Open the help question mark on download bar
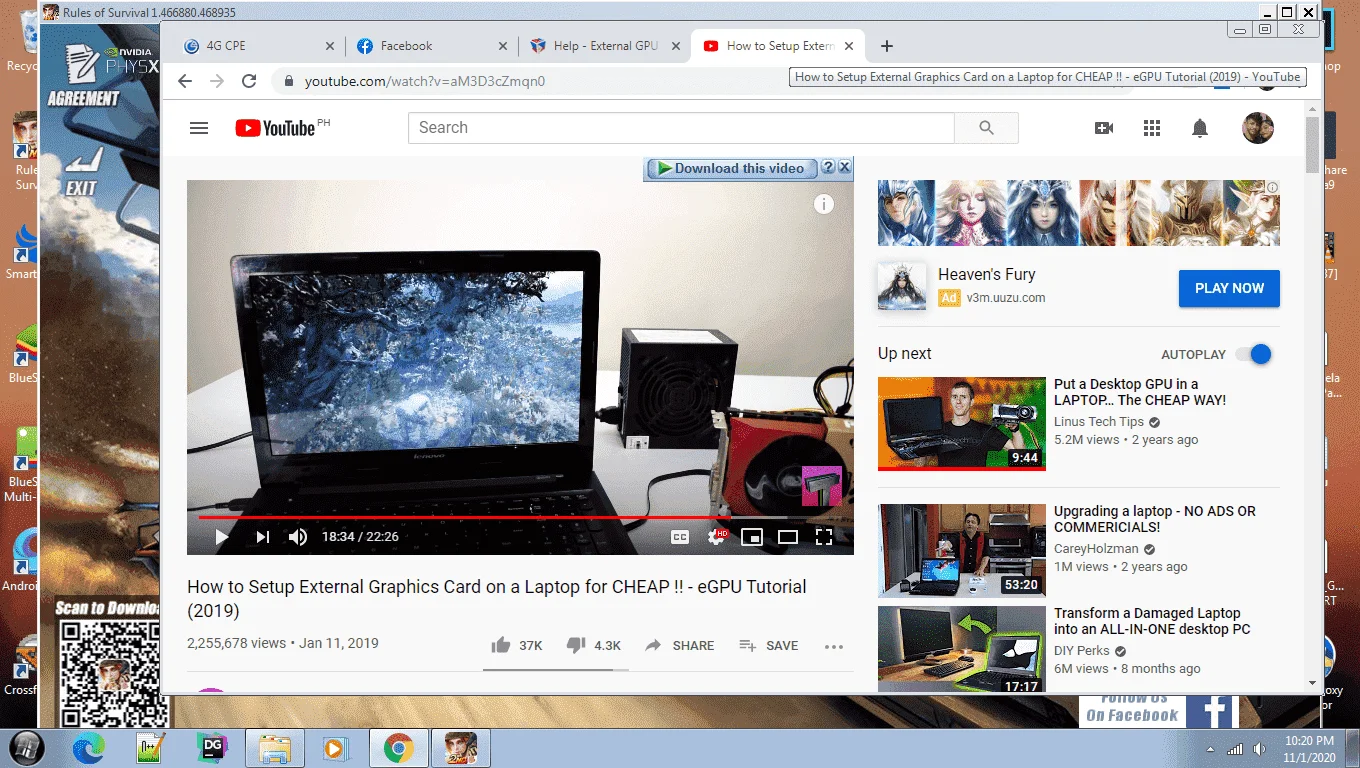The width and height of the screenshot is (1360, 768). coord(828,168)
